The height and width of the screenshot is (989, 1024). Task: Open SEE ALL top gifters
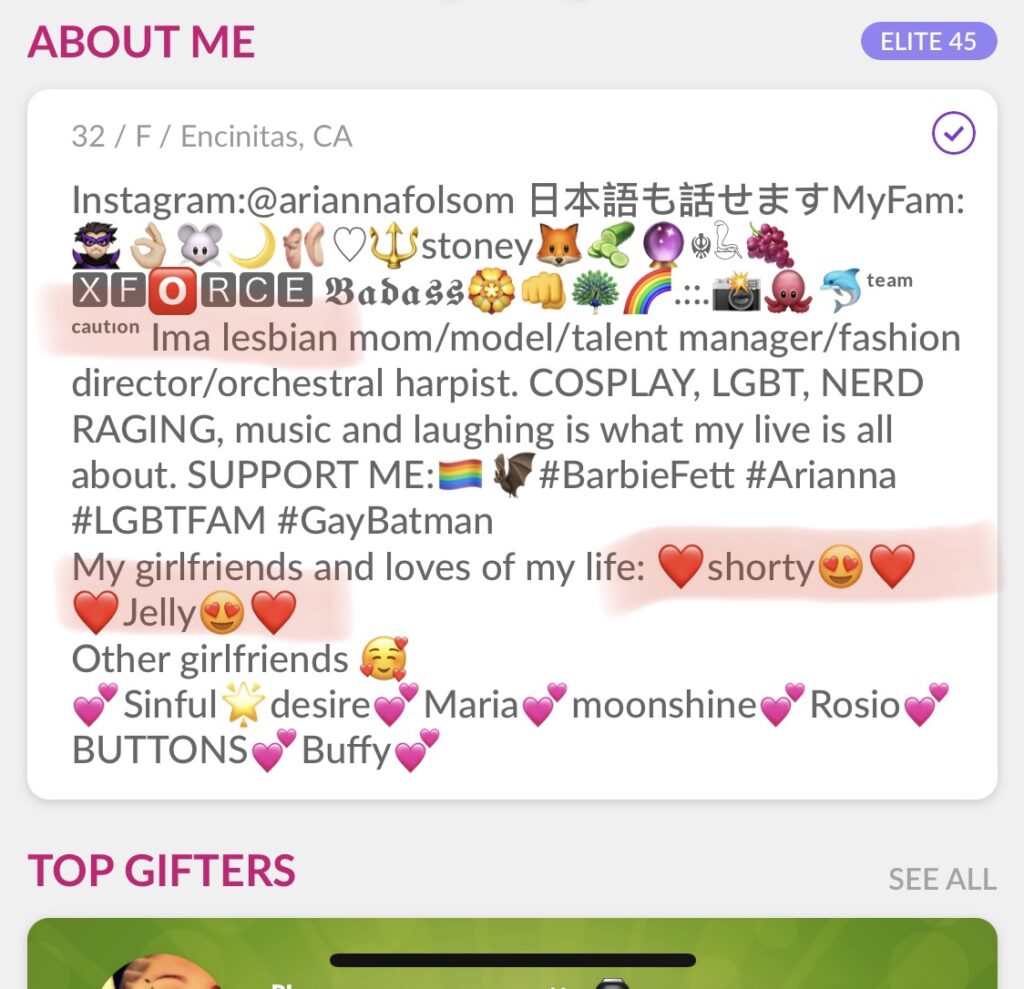click(x=942, y=879)
